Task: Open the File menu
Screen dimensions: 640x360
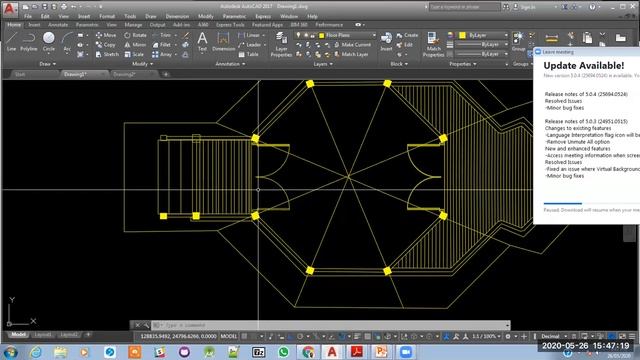Action: coord(28,16)
